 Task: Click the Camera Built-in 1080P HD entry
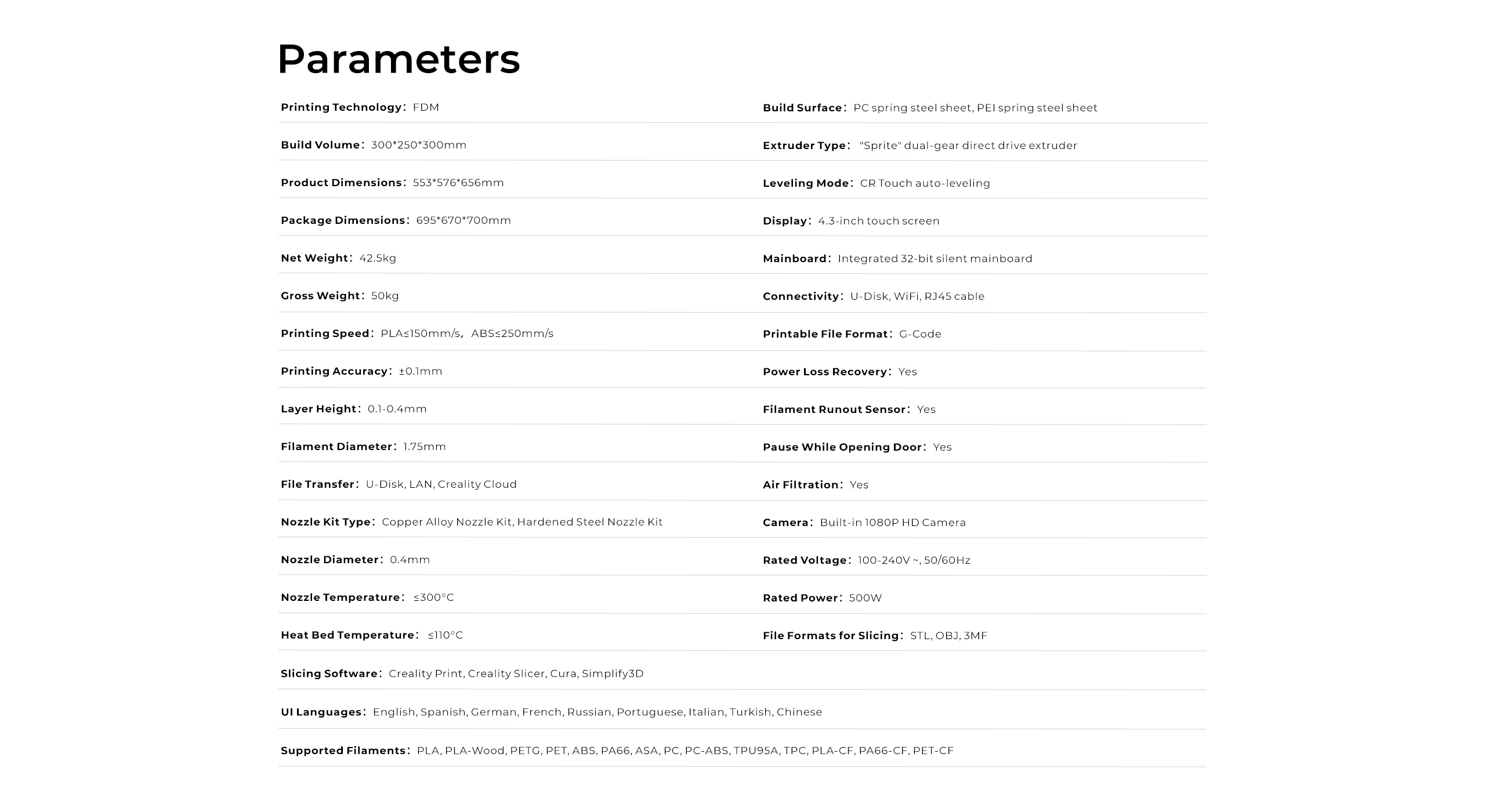point(864,523)
